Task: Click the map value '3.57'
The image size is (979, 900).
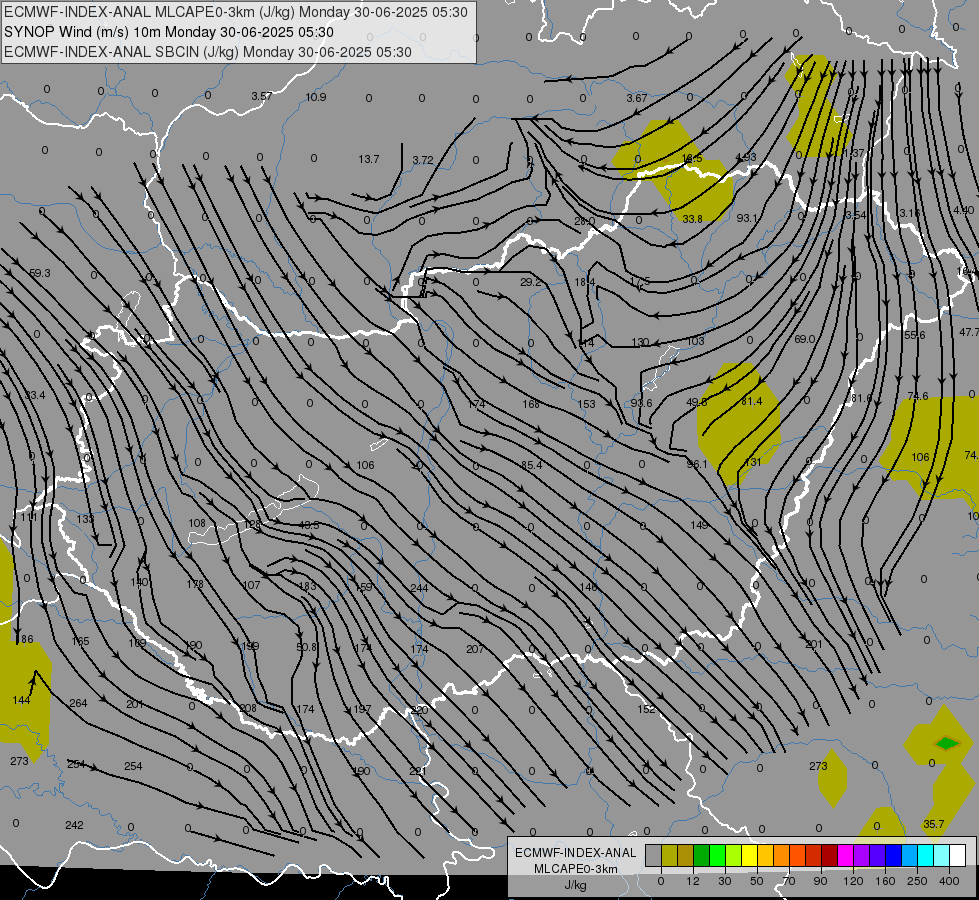Action: [x=262, y=96]
